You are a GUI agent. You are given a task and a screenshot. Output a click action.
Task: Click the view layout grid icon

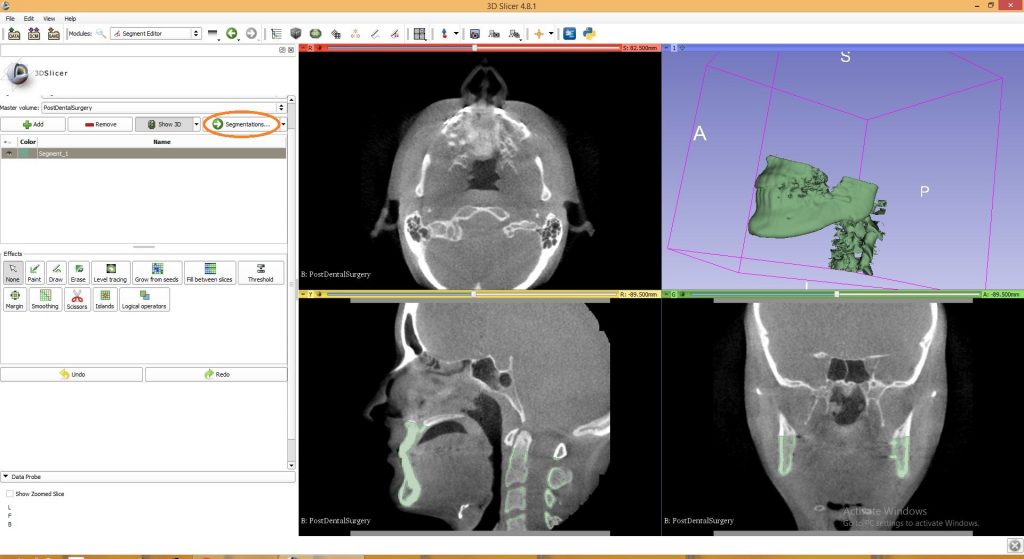tap(420, 33)
